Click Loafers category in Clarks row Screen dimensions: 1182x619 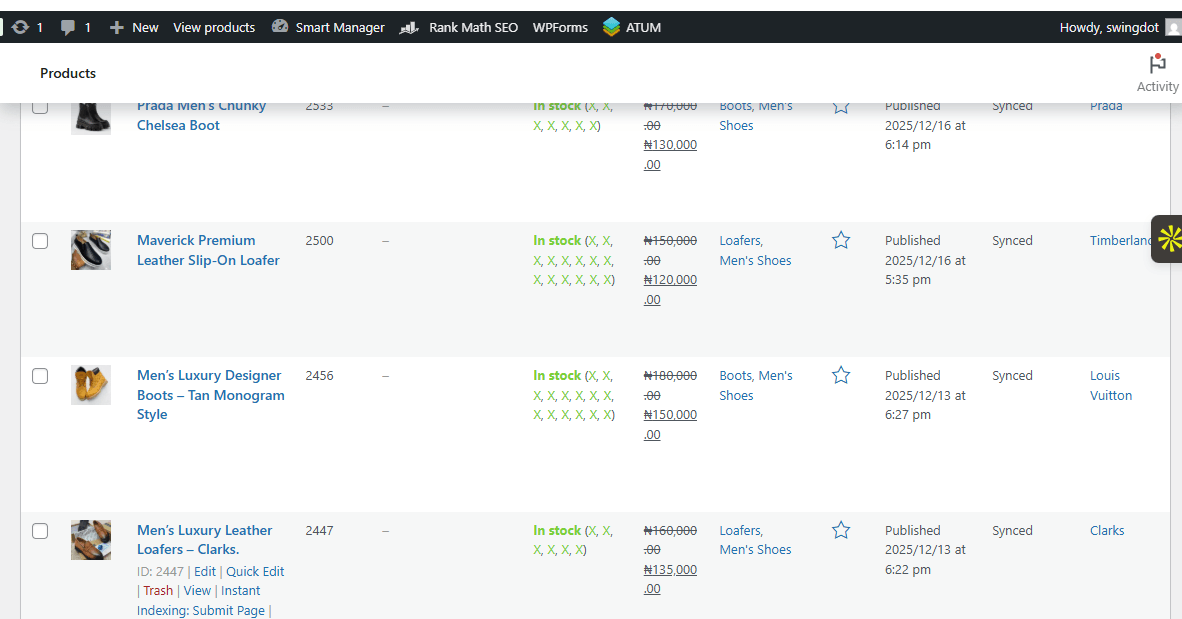[740, 531]
